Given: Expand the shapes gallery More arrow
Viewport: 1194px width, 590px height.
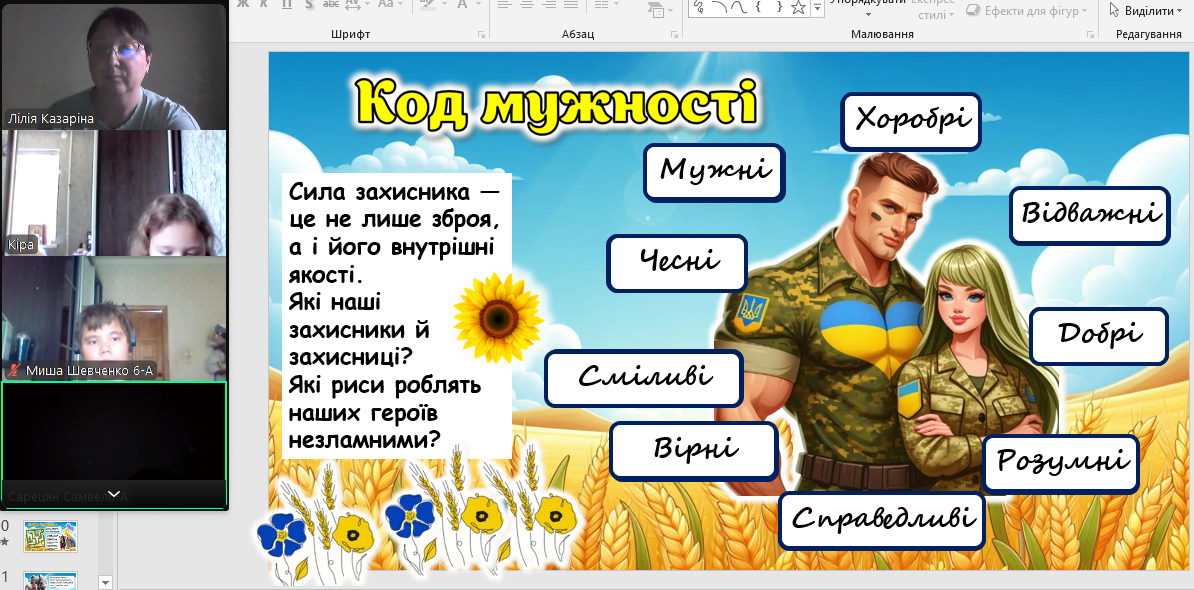Looking at the screenshot, I should coord(818,8).
